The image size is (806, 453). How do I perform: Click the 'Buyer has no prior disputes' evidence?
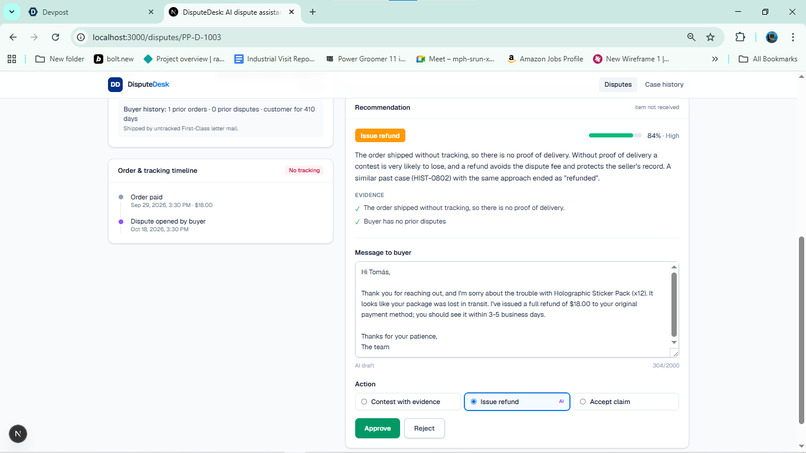tap(405, 222)
